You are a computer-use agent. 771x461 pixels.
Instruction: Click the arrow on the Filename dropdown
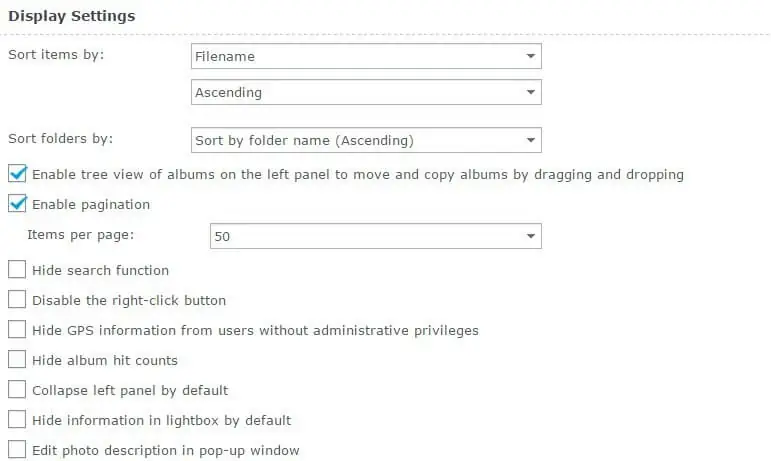(530, 56)
